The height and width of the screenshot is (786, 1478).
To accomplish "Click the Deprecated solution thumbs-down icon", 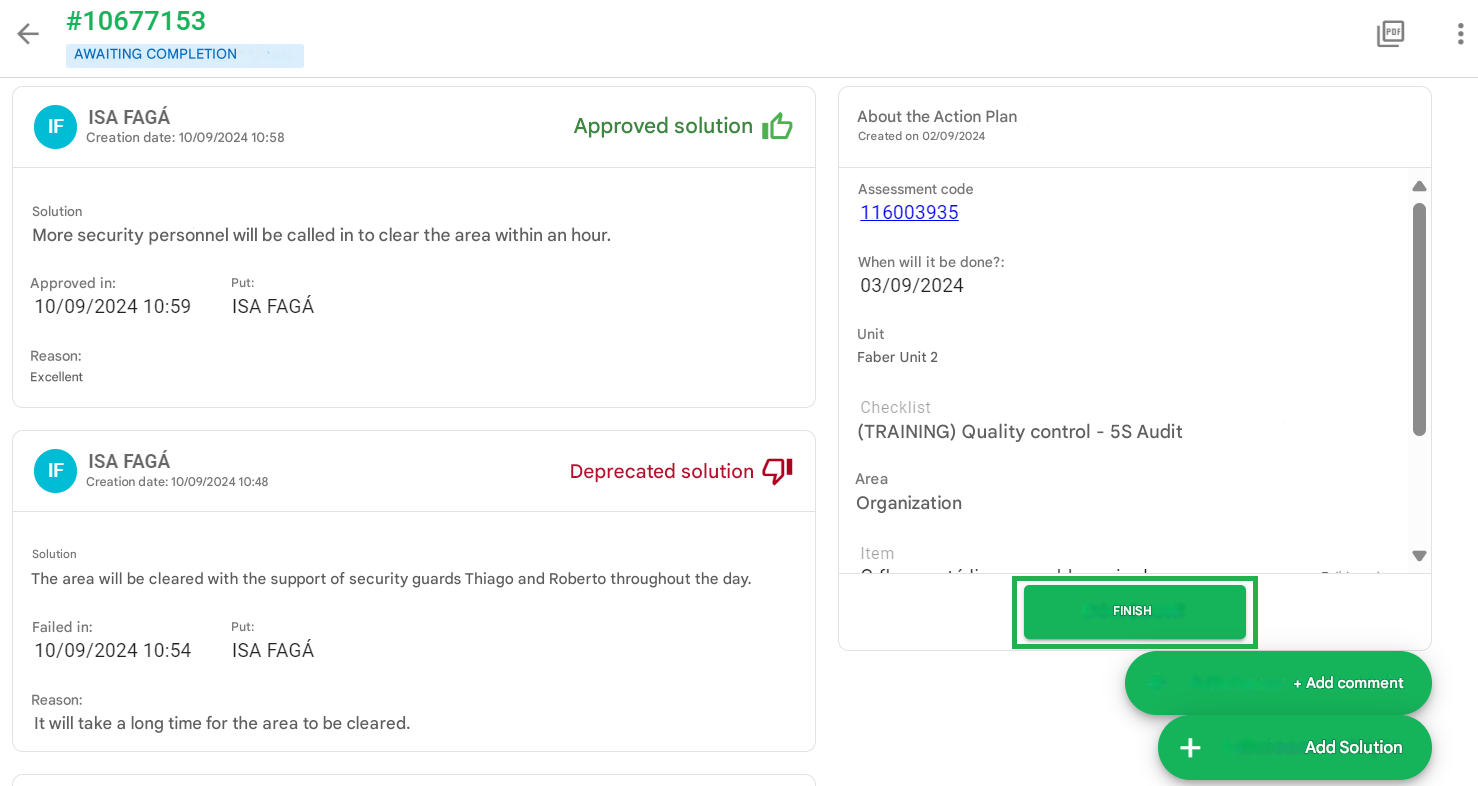I will coord(777,471).
